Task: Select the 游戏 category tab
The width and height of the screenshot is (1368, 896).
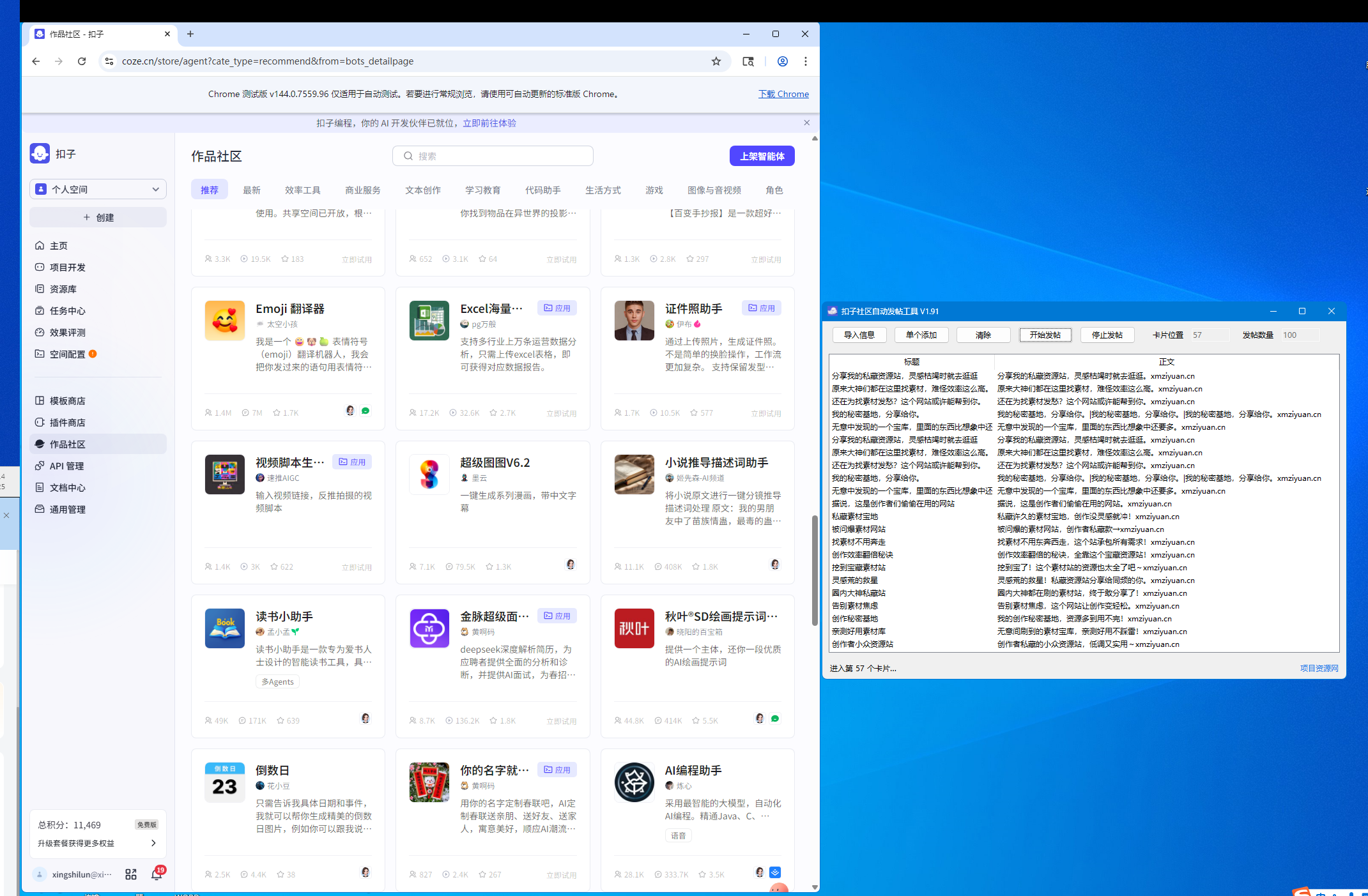Action: click(654, 190)
